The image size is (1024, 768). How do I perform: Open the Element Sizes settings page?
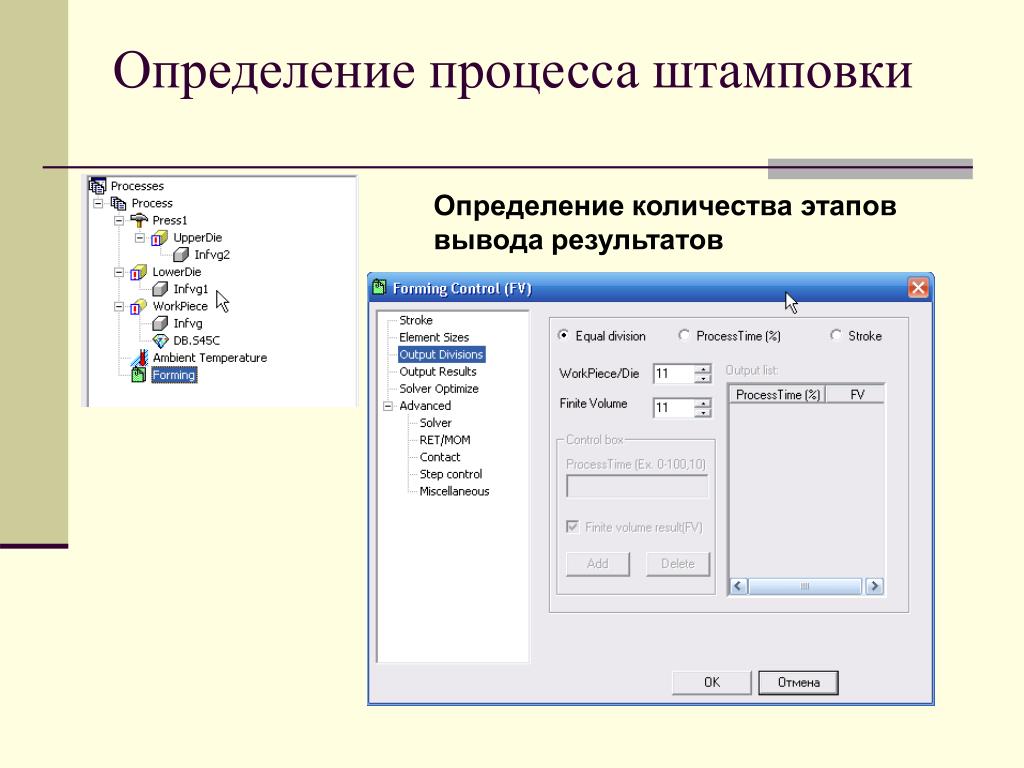[x=434, y=337]
